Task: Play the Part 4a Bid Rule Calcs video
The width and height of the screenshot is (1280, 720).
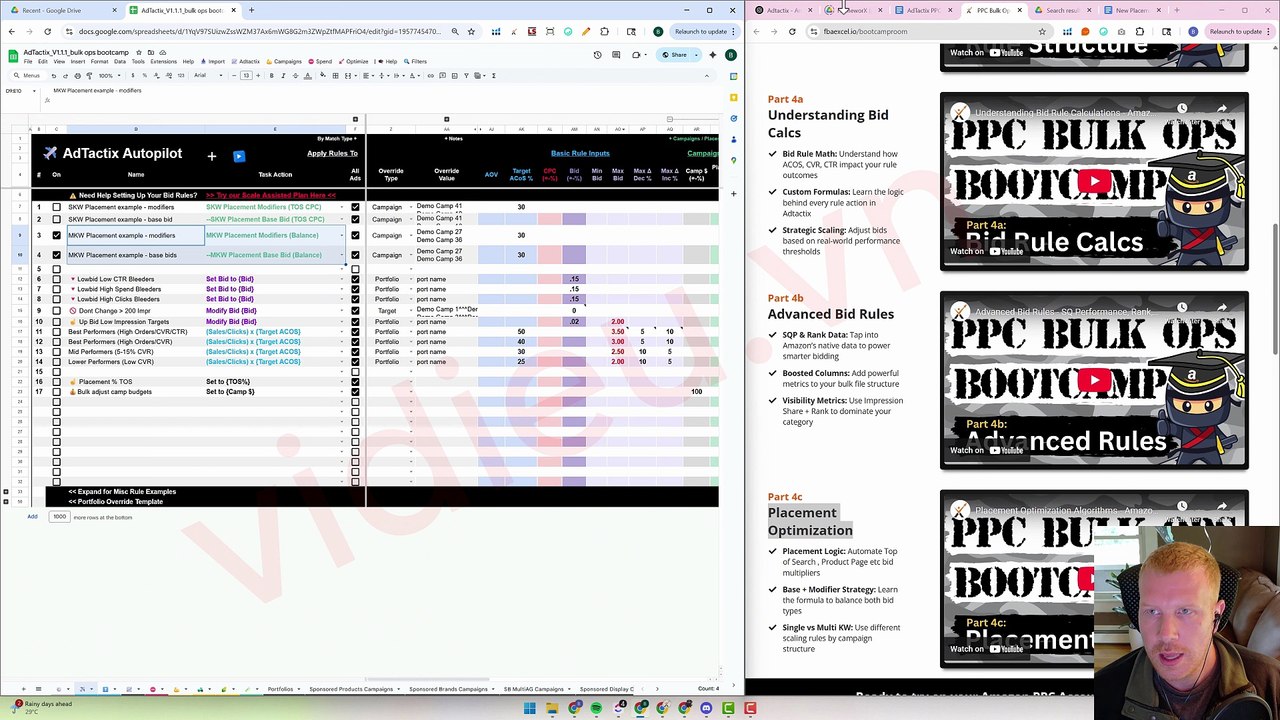Action: coord(1094,182)
